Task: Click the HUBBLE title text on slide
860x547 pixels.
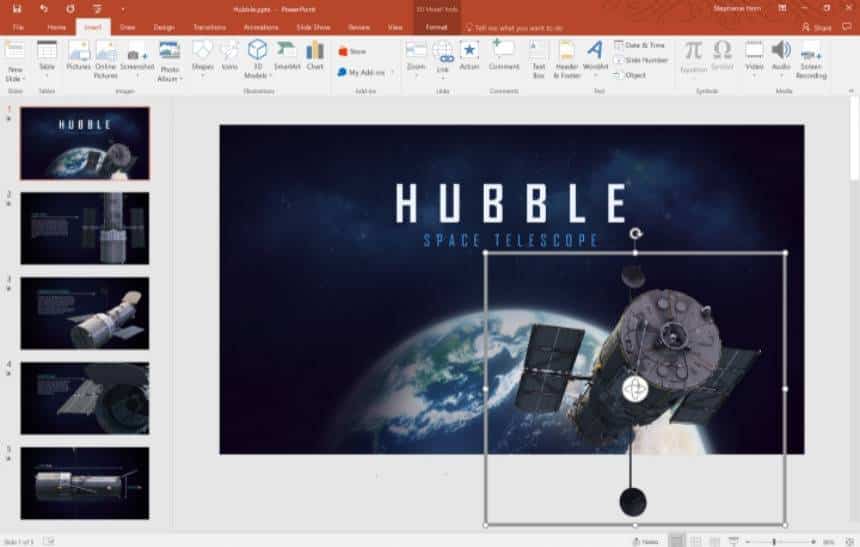Action: [x=512, y=204]
